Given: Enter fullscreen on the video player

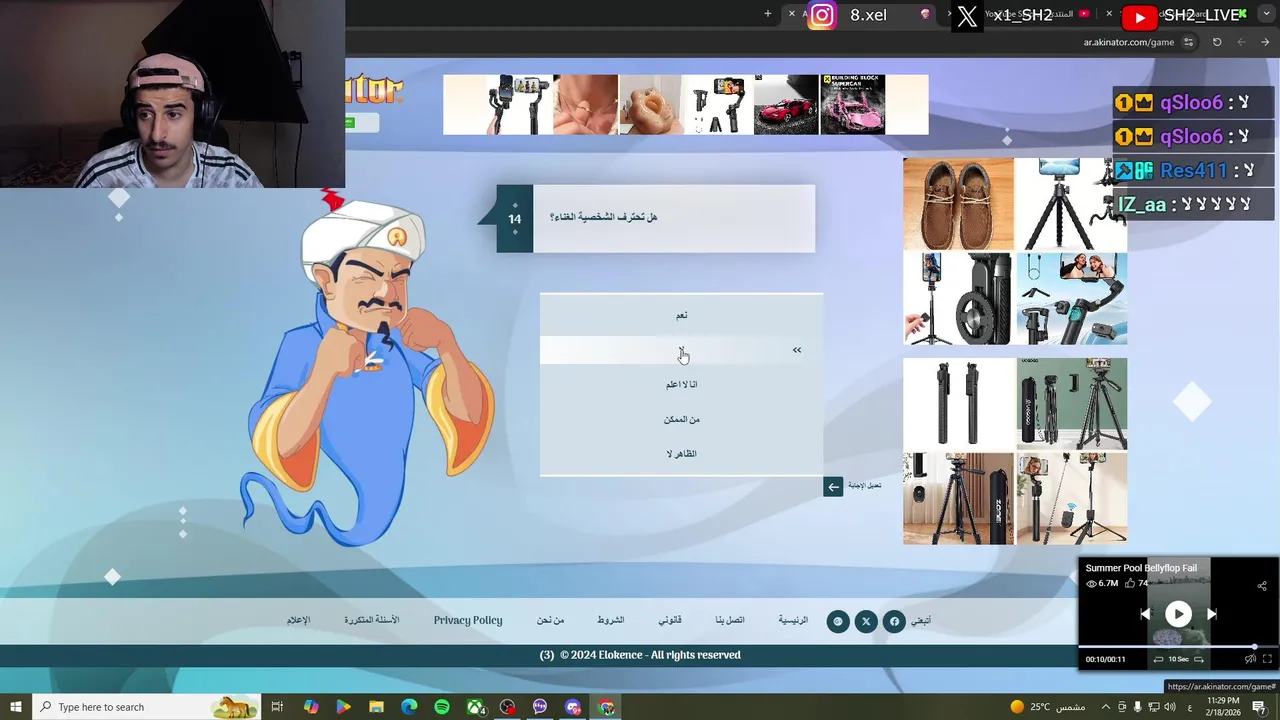Looking at the screenshot, I should (x=1267, y=659).
